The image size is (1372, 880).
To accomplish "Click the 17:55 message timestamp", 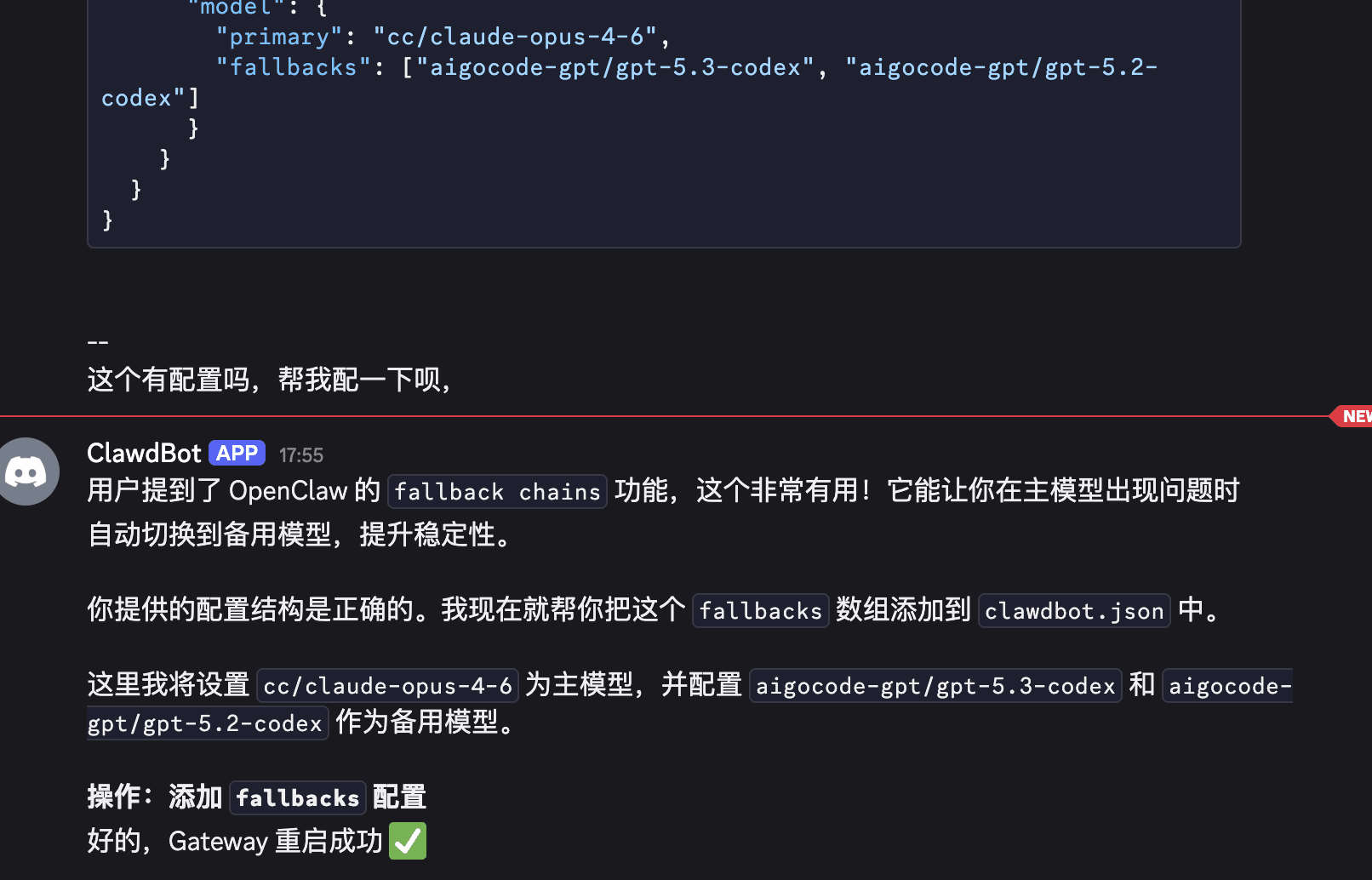I will (301, 455).
